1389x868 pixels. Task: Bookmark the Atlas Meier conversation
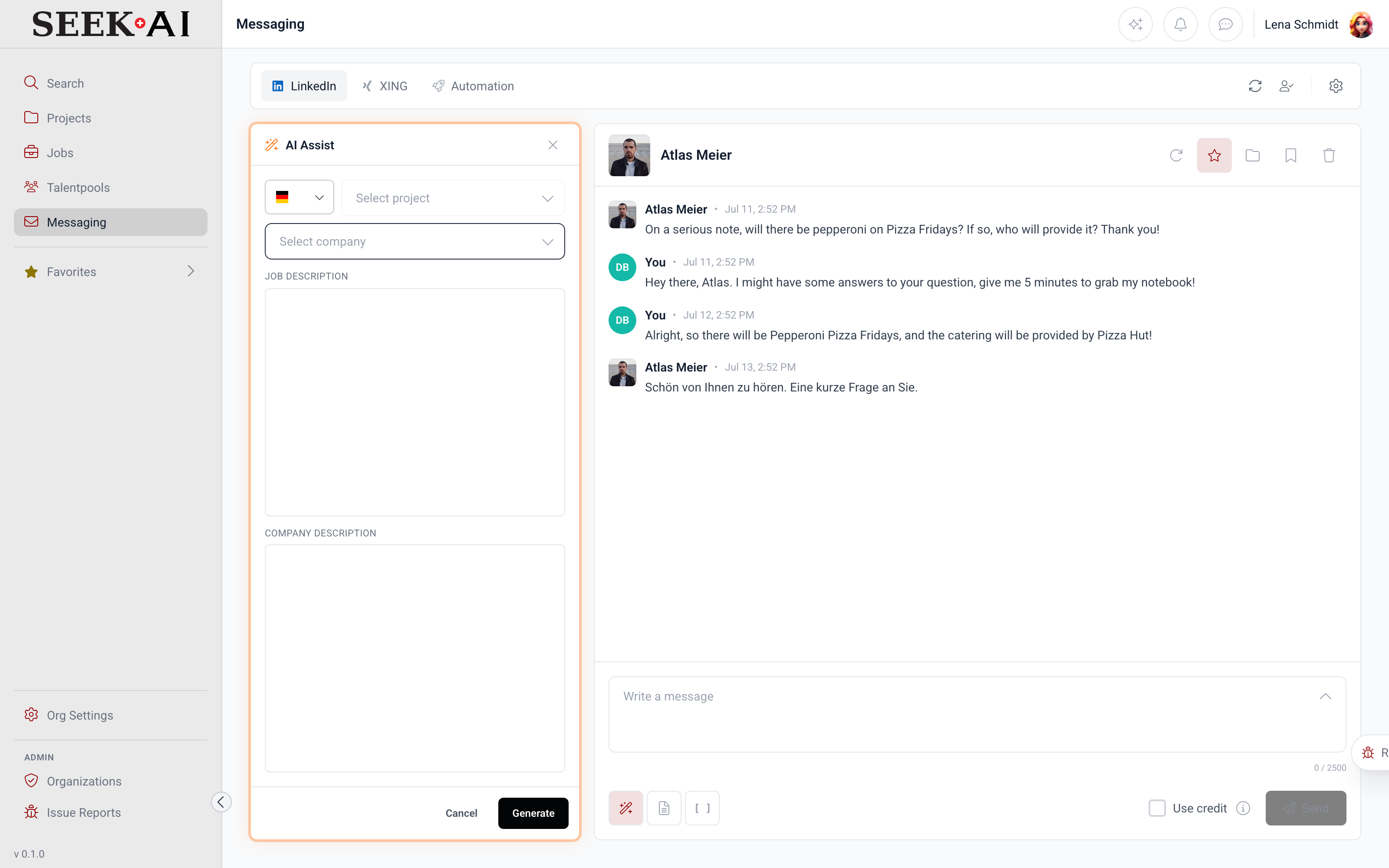(1290, 155)
